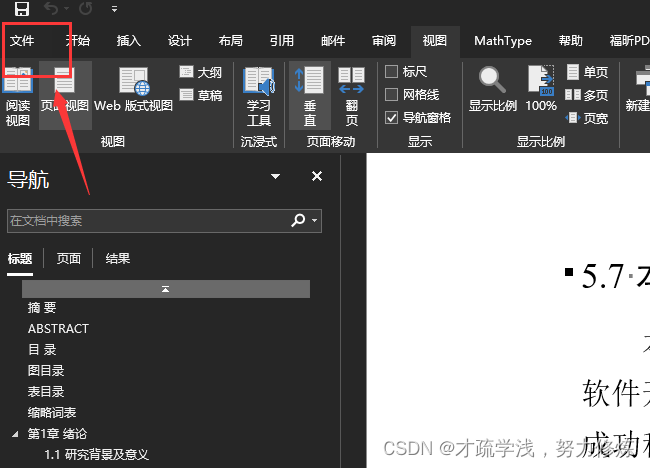
Task: Switch to the 引用 ribbon tab
Action: click(281, 41)
